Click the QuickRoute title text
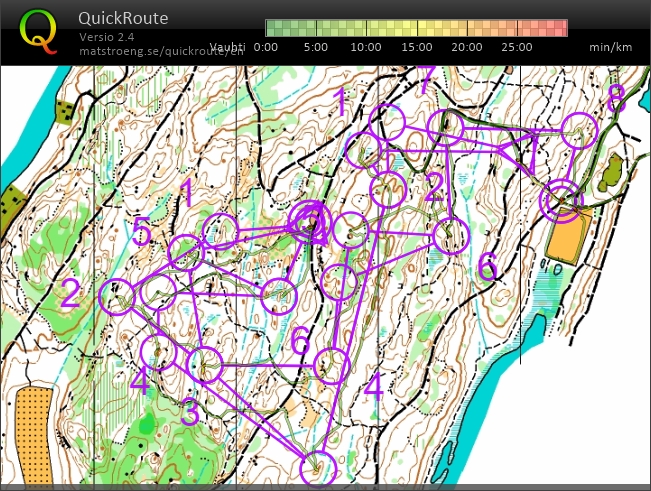Image resolution: width=651 pixels, height=491 pixels. click(123, 18)
